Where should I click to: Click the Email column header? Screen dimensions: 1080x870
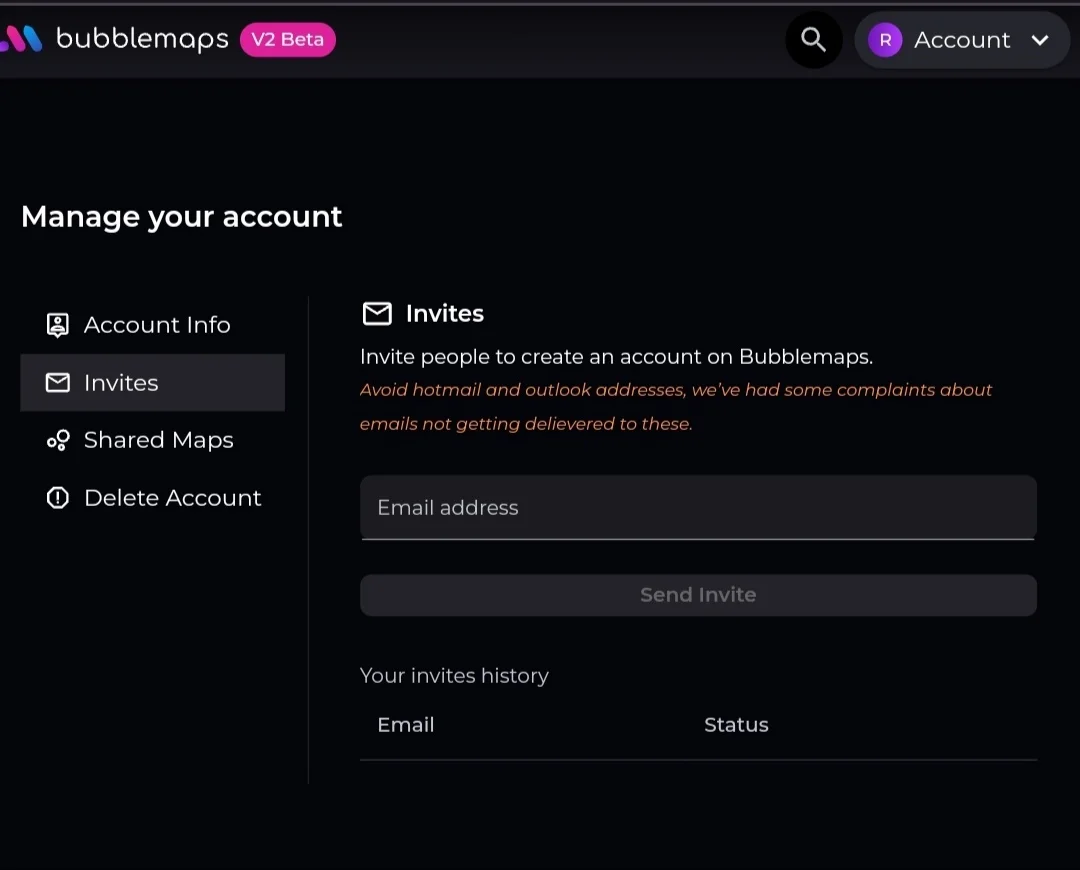pos(406,725)
